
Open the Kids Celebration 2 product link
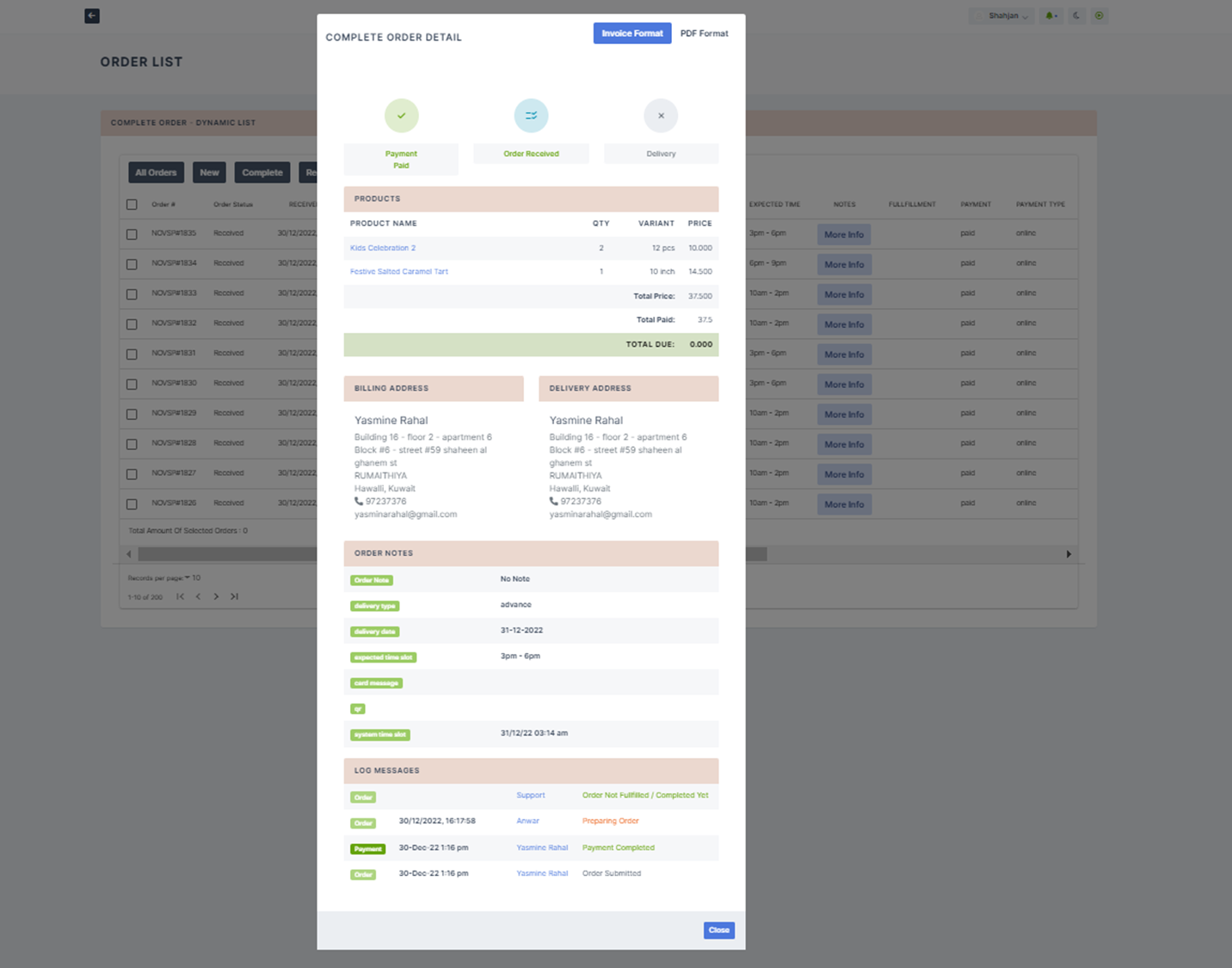pos(383,248)
